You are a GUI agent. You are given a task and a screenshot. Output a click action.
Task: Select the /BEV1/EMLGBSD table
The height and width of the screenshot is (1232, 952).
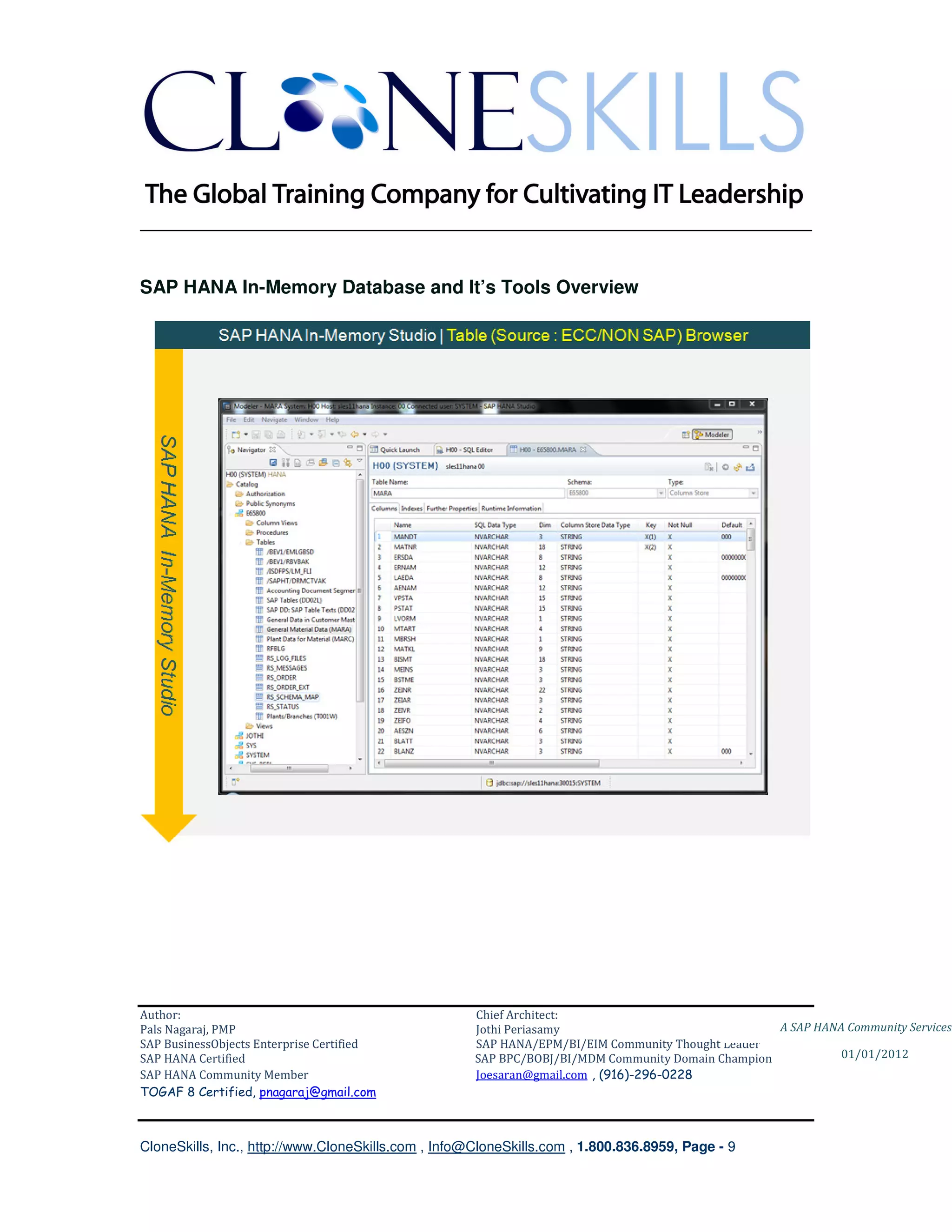pos(285,552)
